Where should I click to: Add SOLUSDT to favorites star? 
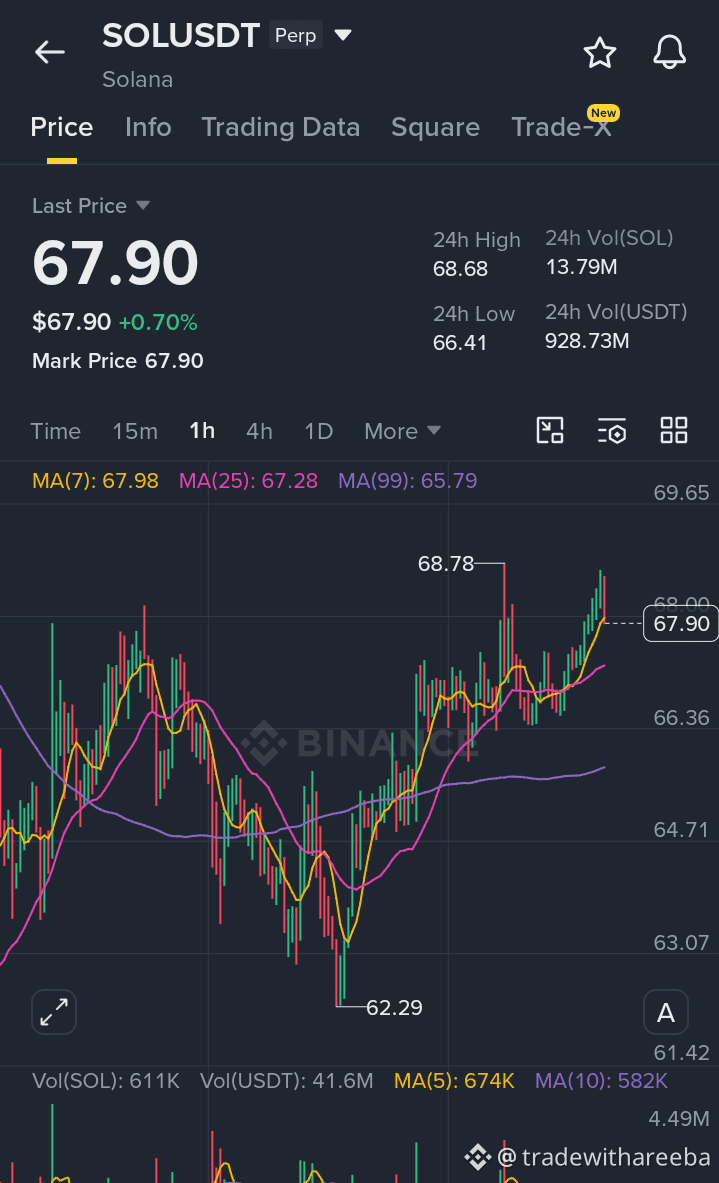coord(600,52)
